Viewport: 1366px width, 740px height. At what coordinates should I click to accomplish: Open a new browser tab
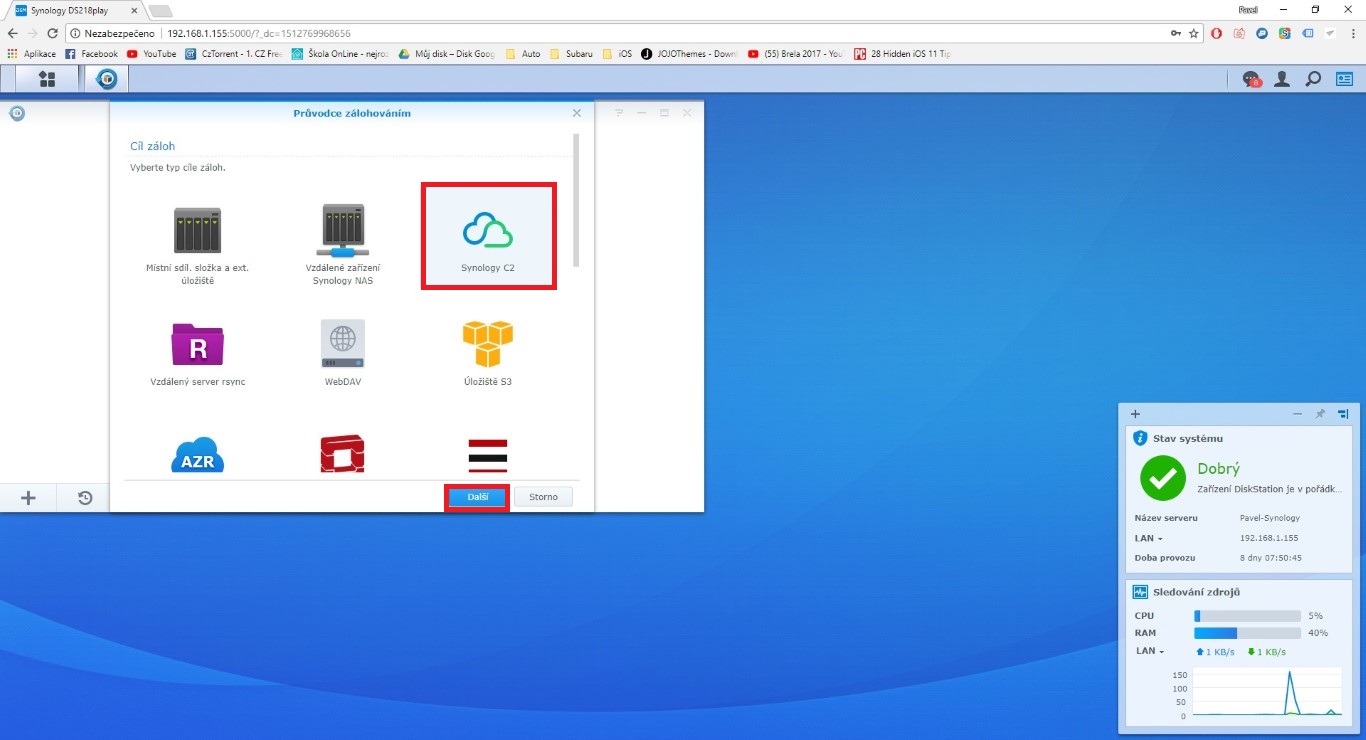point(160,10)
